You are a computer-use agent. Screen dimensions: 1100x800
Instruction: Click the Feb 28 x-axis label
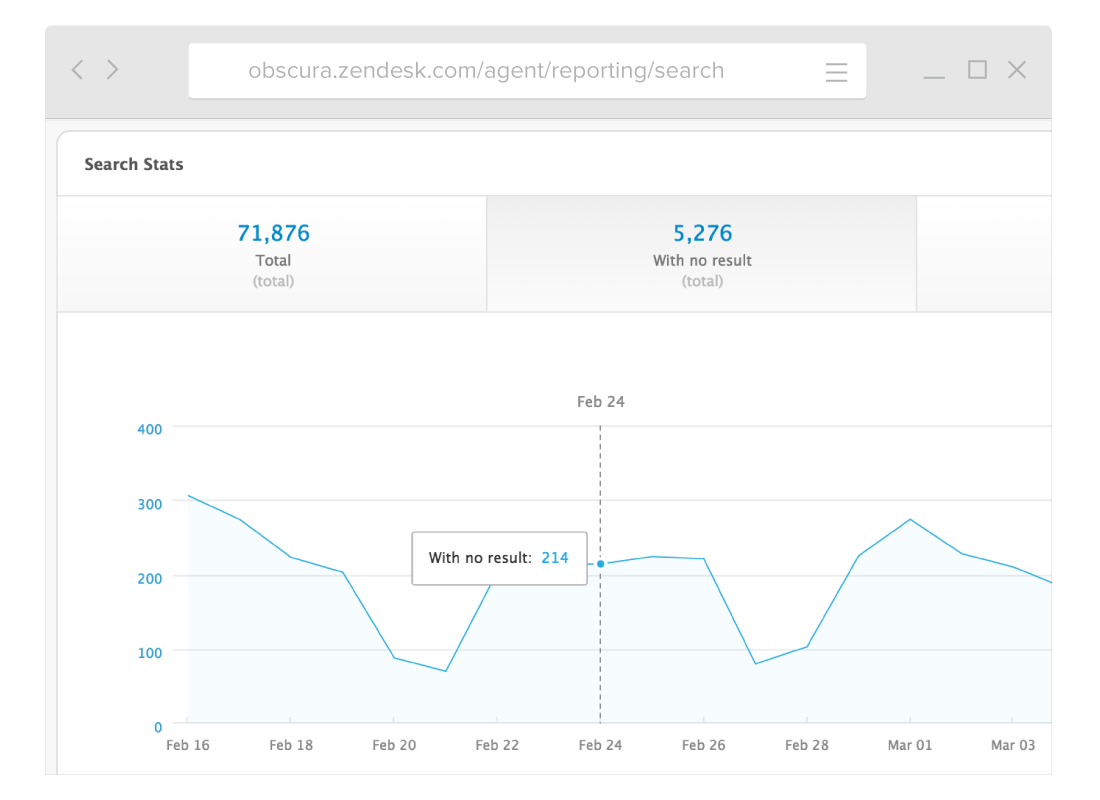[806, 745]
